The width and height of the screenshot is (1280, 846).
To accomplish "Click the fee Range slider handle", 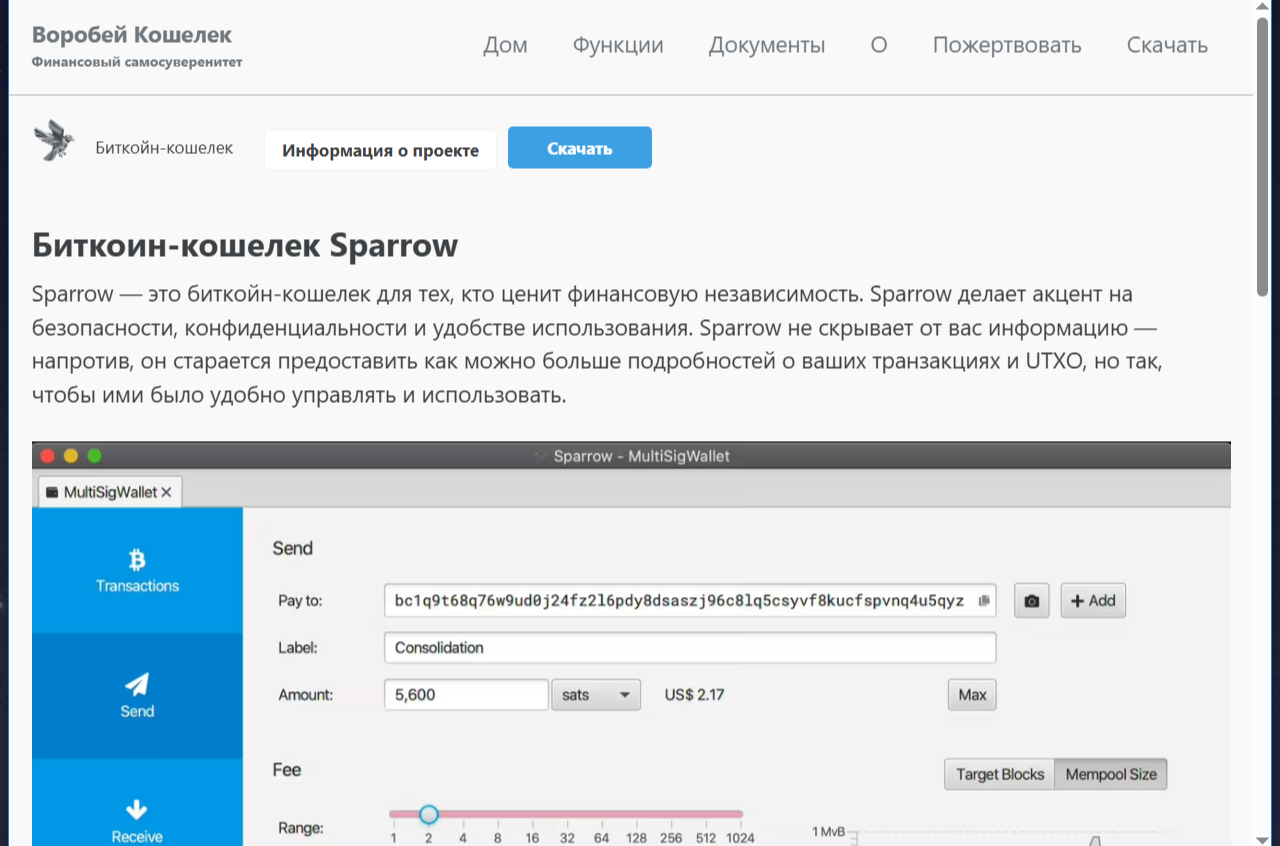I will (x=429, y=814).
